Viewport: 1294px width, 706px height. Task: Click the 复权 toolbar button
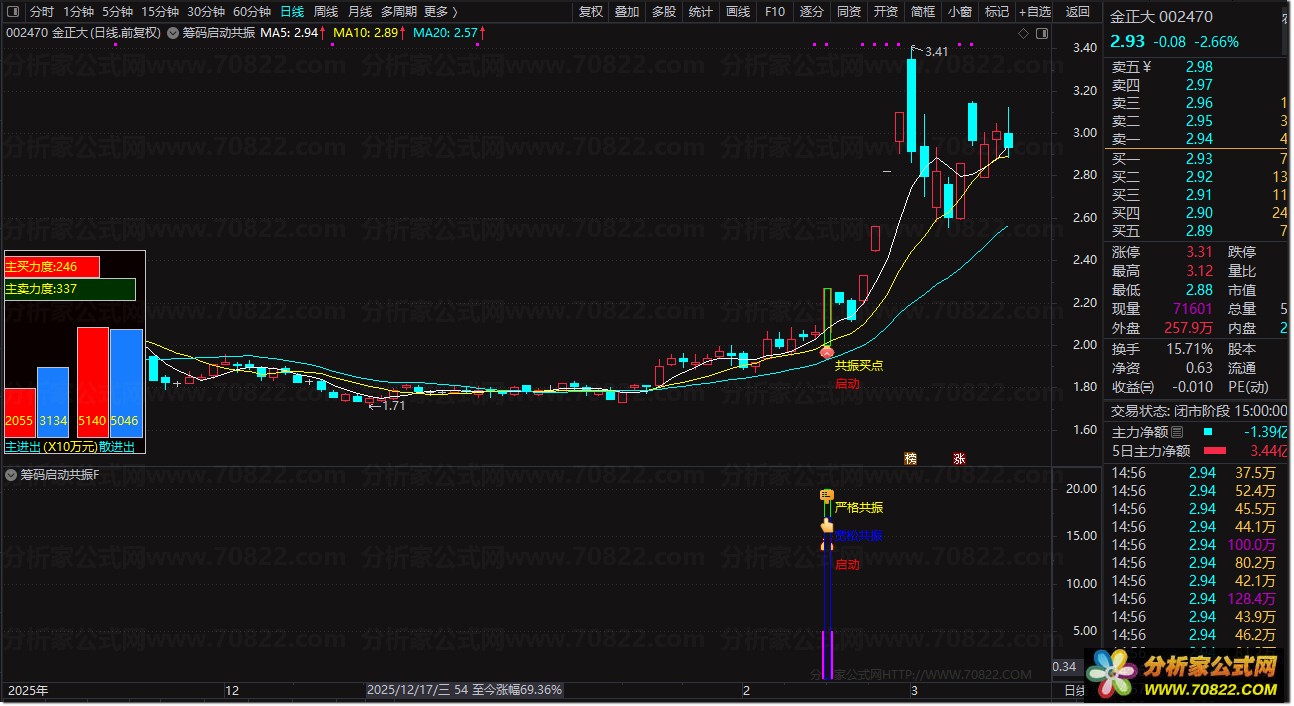(x=591, y=12)
